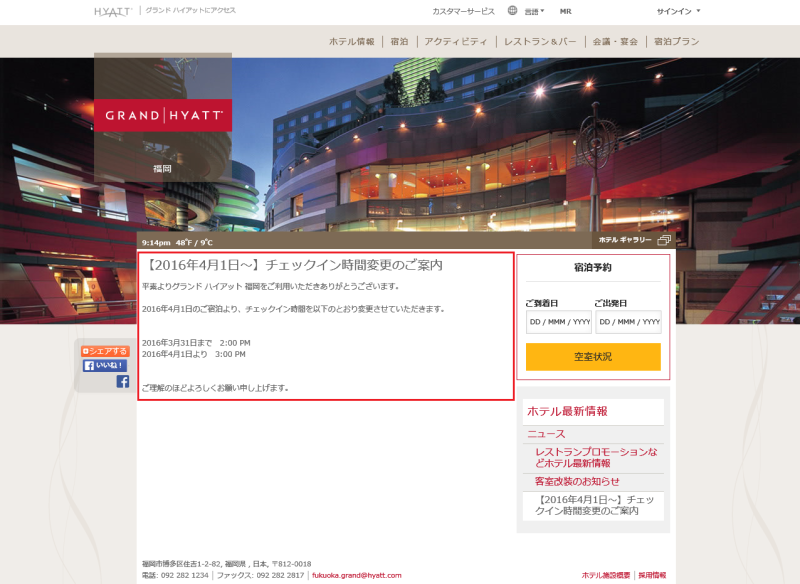Image resolution: width=800 pixels, height=584 pixels.
Task: Open the 宿泊 menu
Action: [399, 41]
